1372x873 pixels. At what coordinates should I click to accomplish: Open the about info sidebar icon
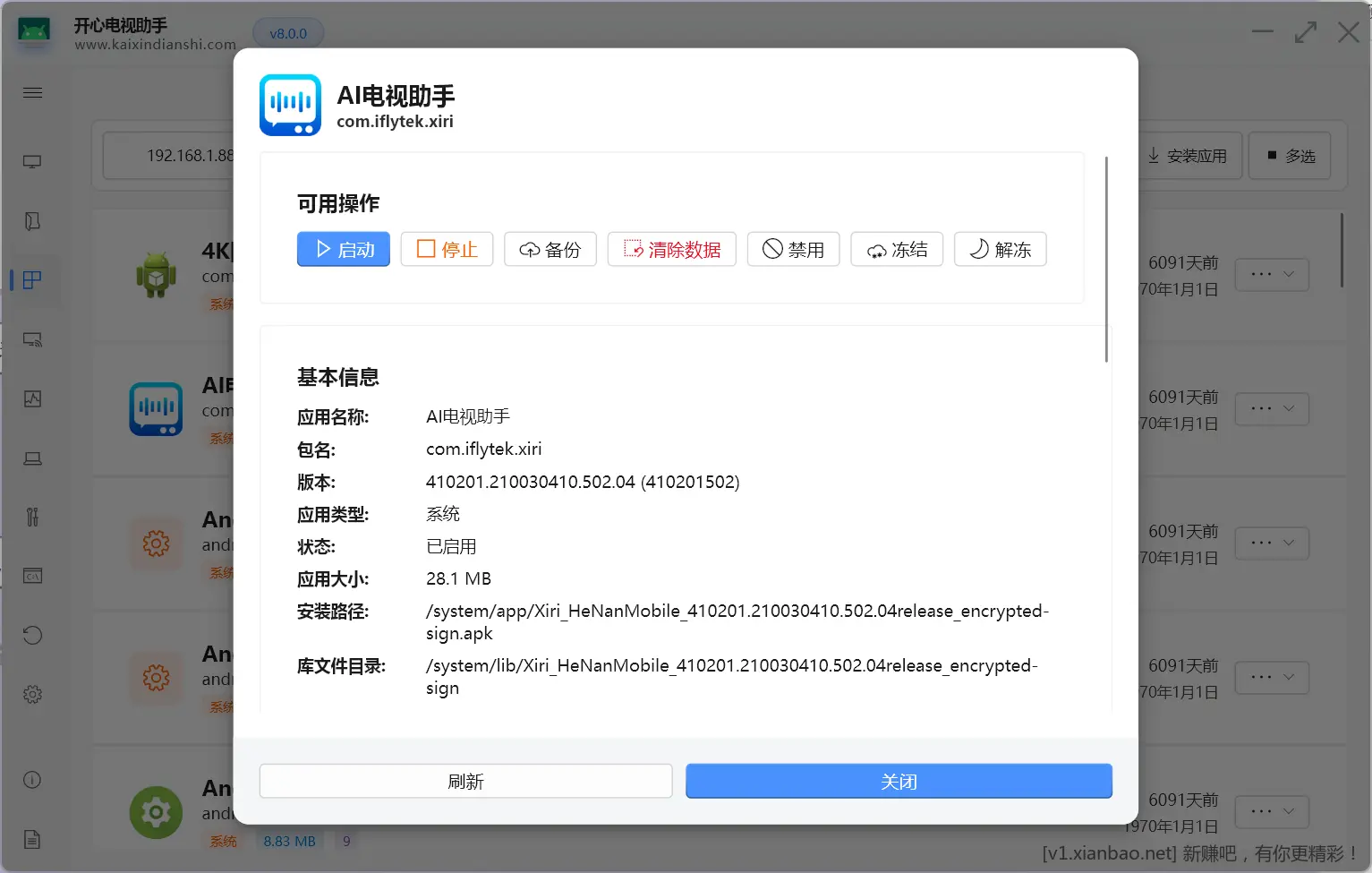click(x=32, y=780)
